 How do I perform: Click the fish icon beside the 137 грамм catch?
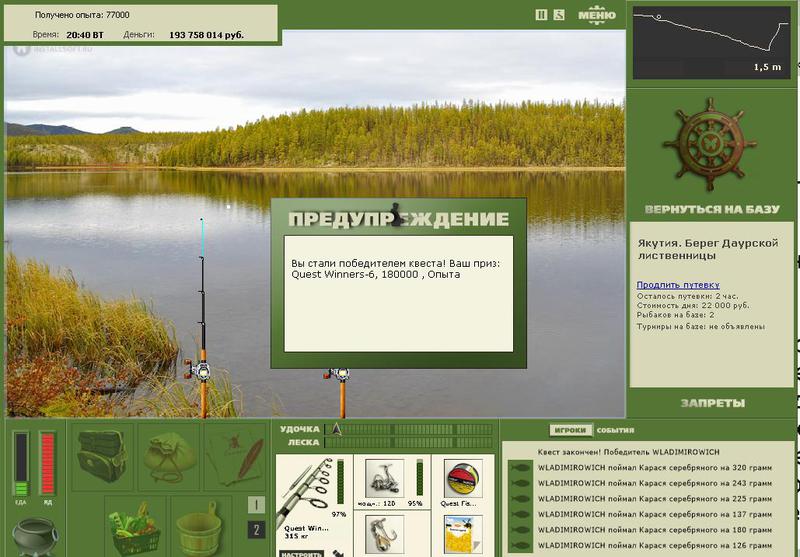(x=520, y=514)
